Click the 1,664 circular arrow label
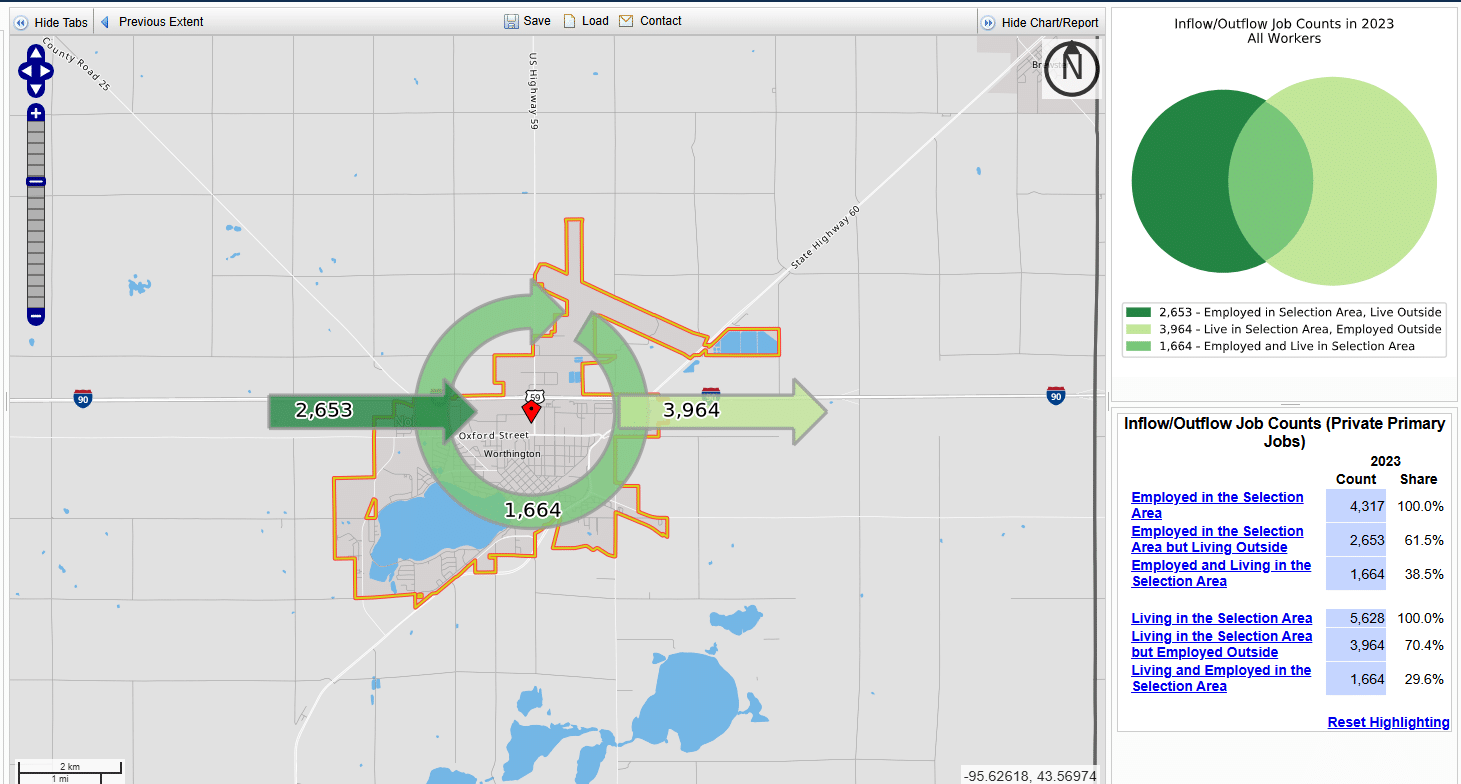This screenshot has width=1461, height=784. click(x=532, y=510)
